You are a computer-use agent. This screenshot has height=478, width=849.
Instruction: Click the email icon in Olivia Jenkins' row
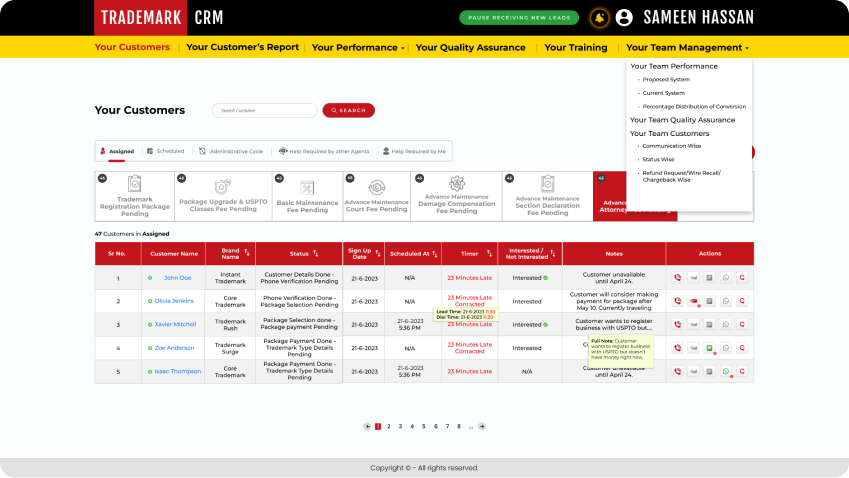(694, 301)
